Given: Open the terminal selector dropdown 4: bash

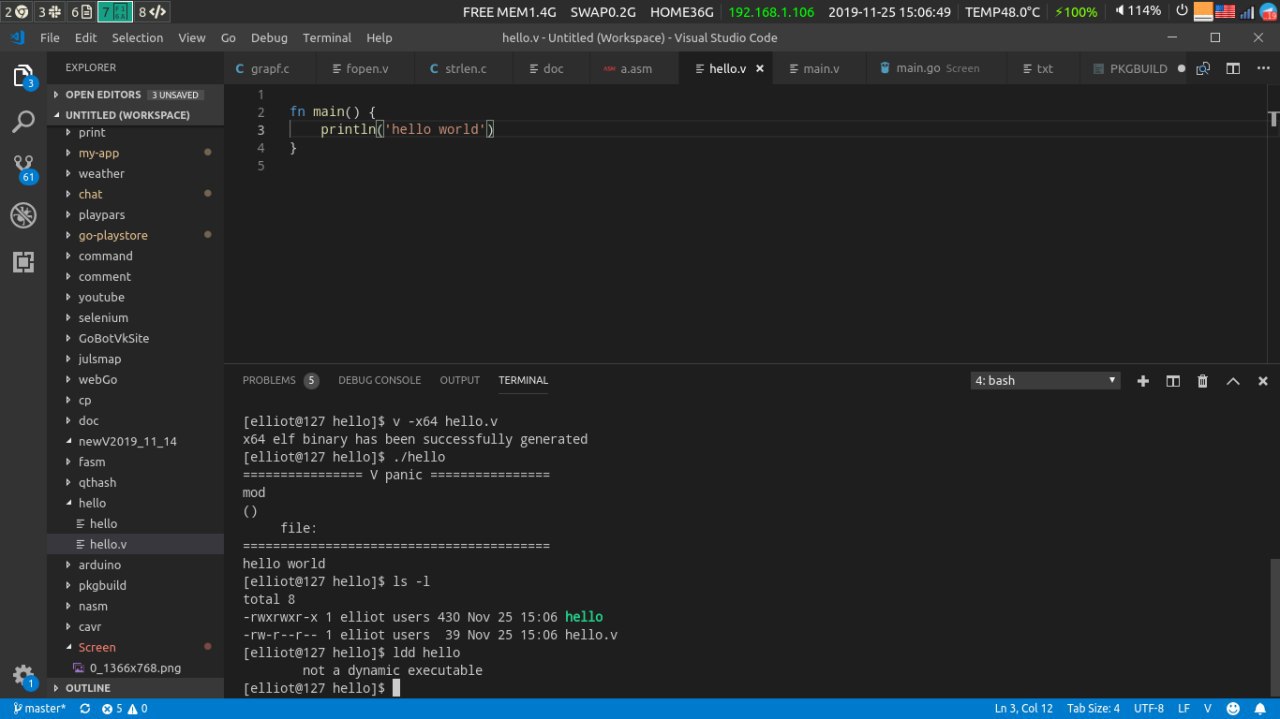Looking at the screenshot, I should point(1046,381).
